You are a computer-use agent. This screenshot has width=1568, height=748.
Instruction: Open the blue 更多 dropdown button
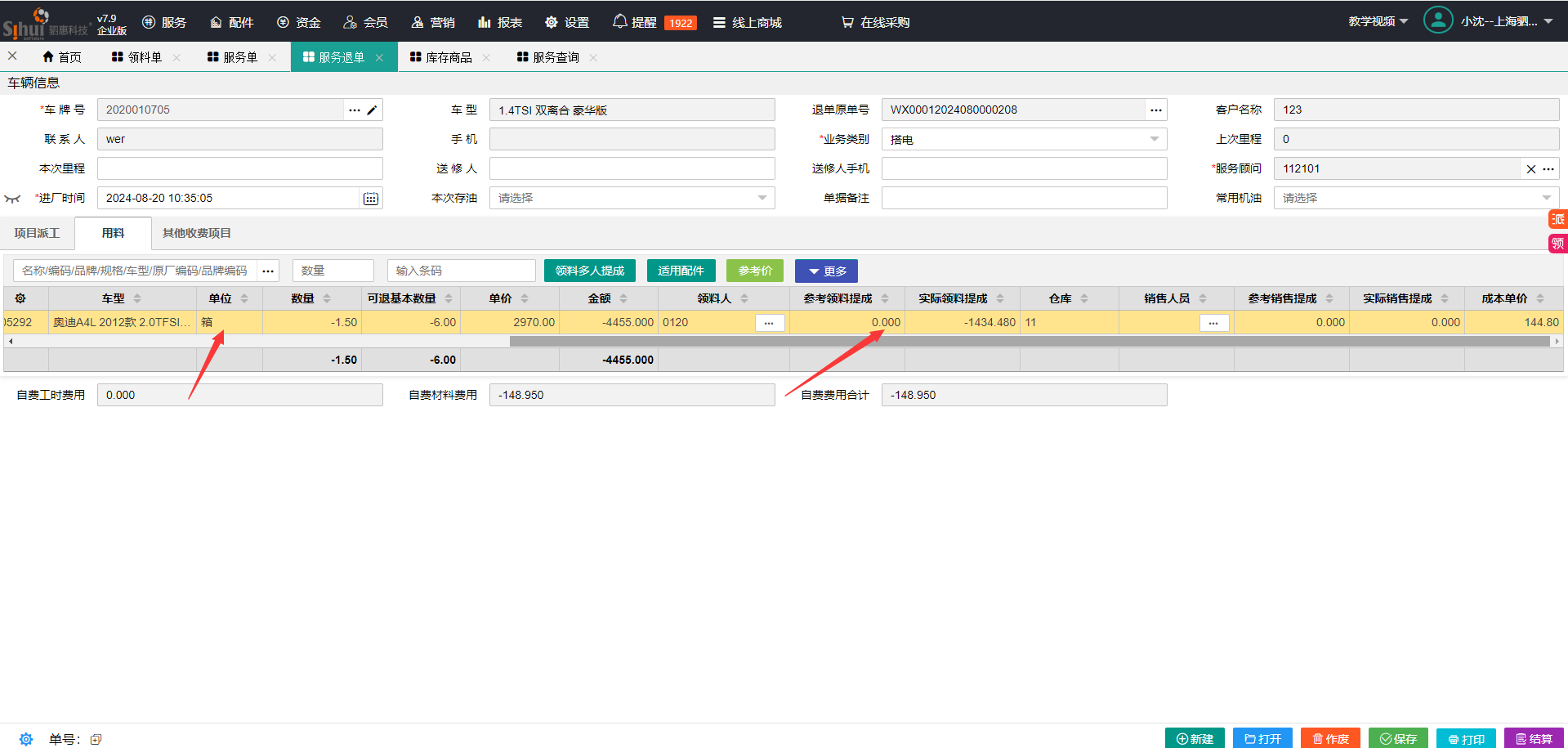click(x=826, y=271)
